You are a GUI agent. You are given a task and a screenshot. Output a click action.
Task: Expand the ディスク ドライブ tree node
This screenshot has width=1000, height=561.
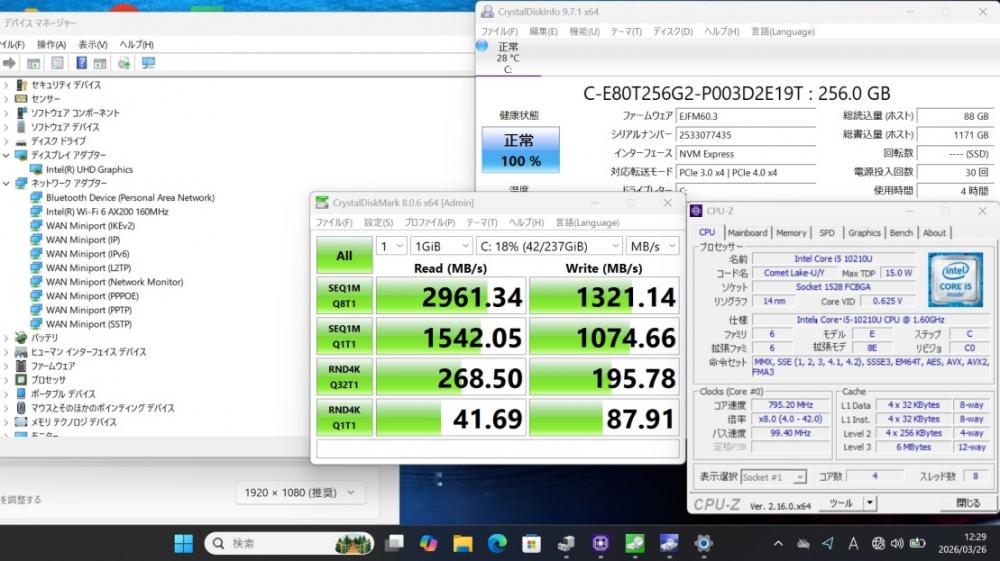pyautogui.click(x=7, y=142)
